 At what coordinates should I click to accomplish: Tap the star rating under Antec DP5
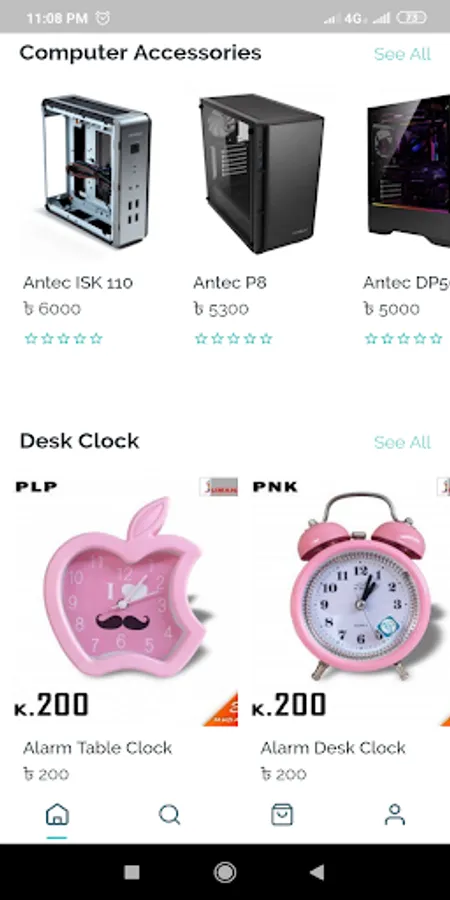pos(404,339)
